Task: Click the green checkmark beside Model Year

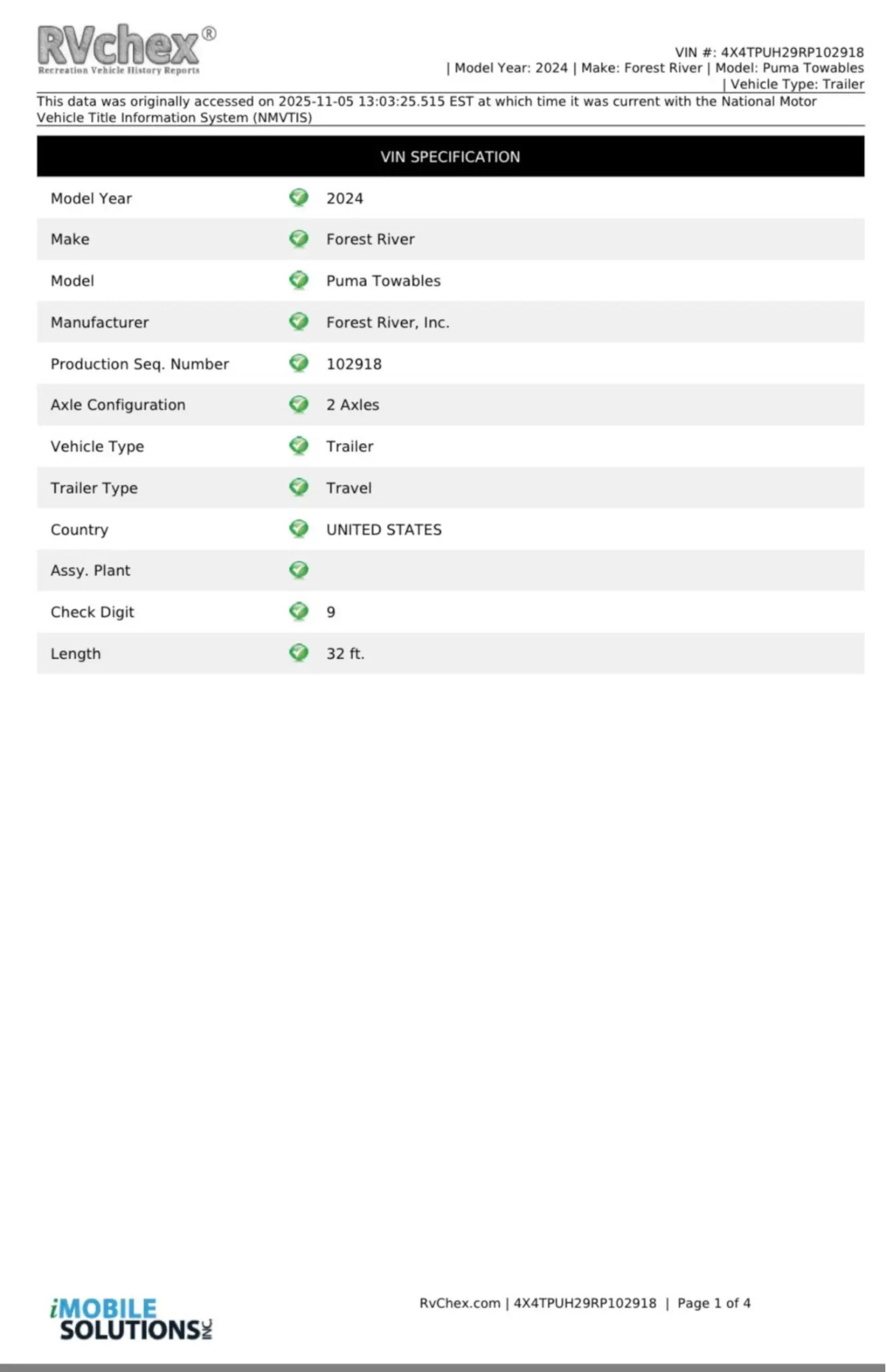Action: click(x=298, y=198)
